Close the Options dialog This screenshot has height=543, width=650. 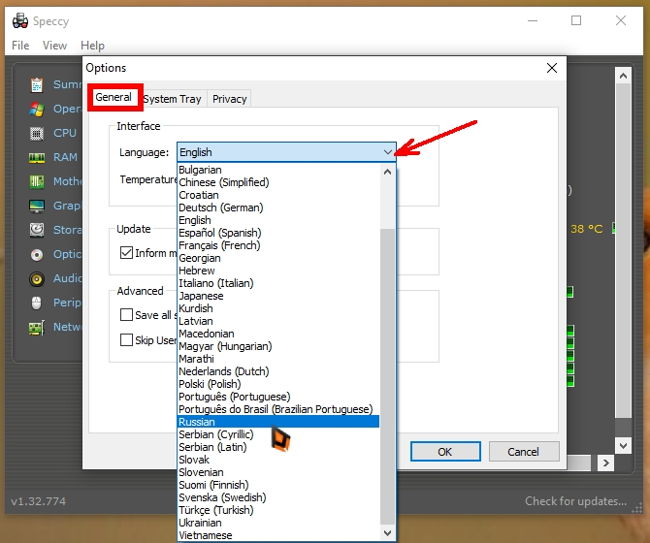[552, 68]
